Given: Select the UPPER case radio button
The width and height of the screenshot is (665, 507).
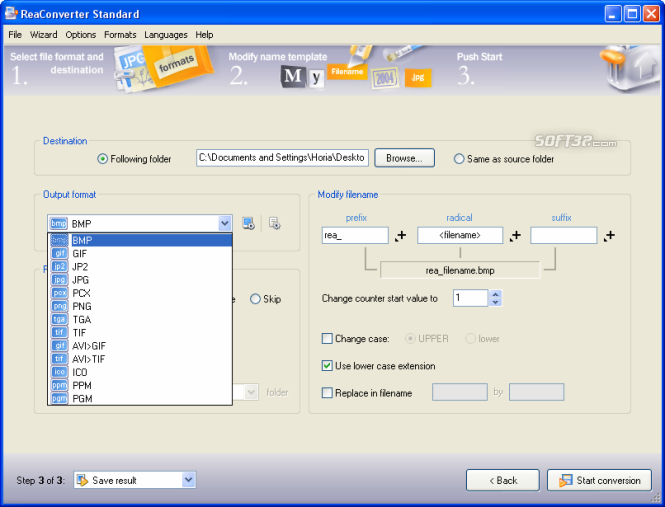Looking at the screenshot, I should coord(410,339).
